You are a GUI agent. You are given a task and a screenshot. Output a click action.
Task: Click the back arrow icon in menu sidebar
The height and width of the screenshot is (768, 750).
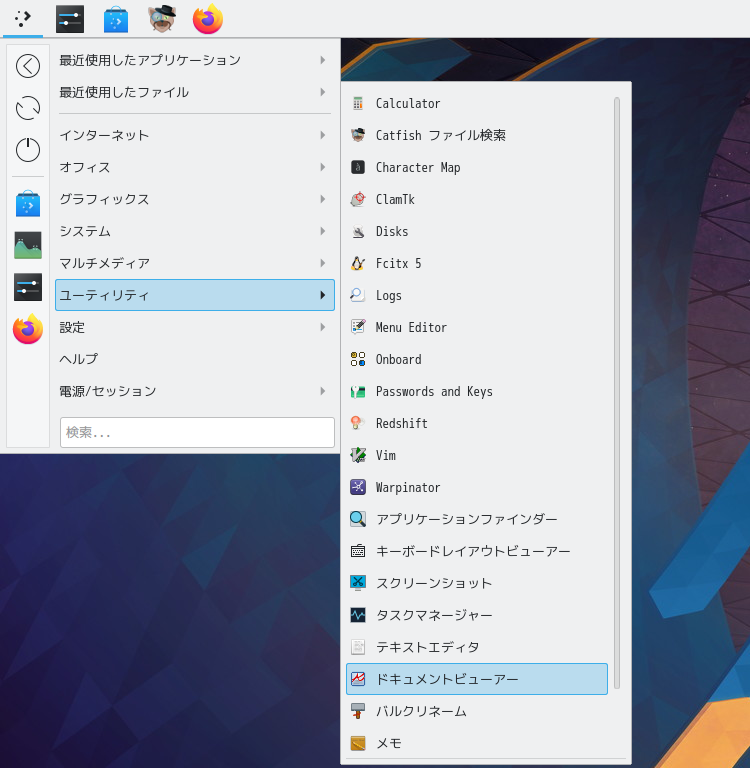pyautogui.click(x=28, y=66)
